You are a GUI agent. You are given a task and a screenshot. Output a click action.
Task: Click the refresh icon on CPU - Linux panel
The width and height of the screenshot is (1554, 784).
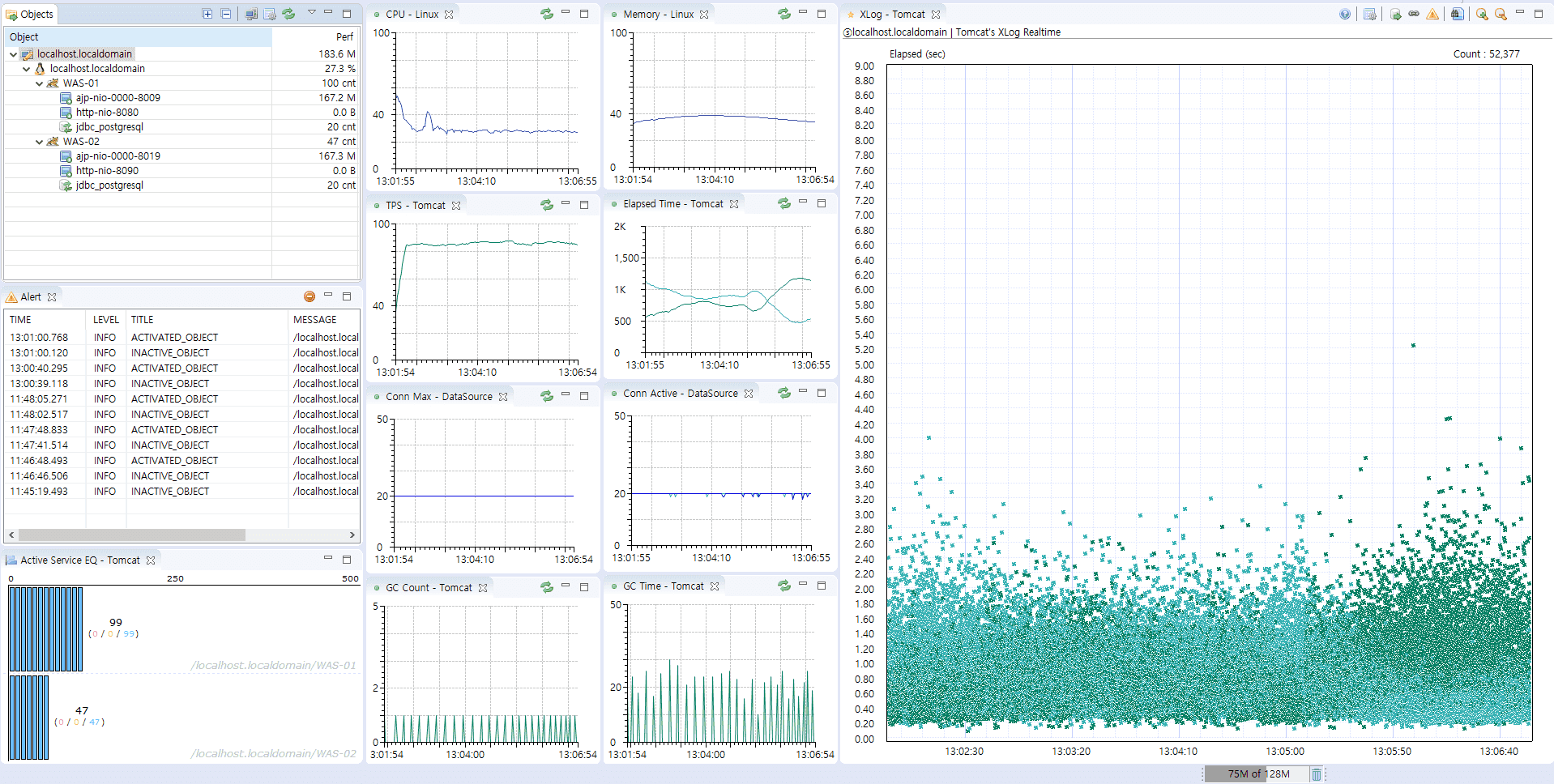[547, 14]
